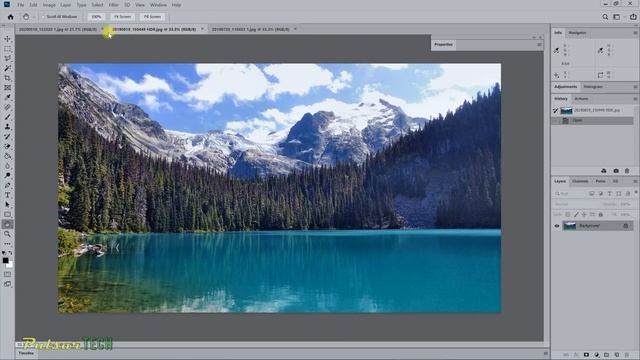Screen dimensions: 640x360
Task: Create a new layer icon
Action: (617, 355)
